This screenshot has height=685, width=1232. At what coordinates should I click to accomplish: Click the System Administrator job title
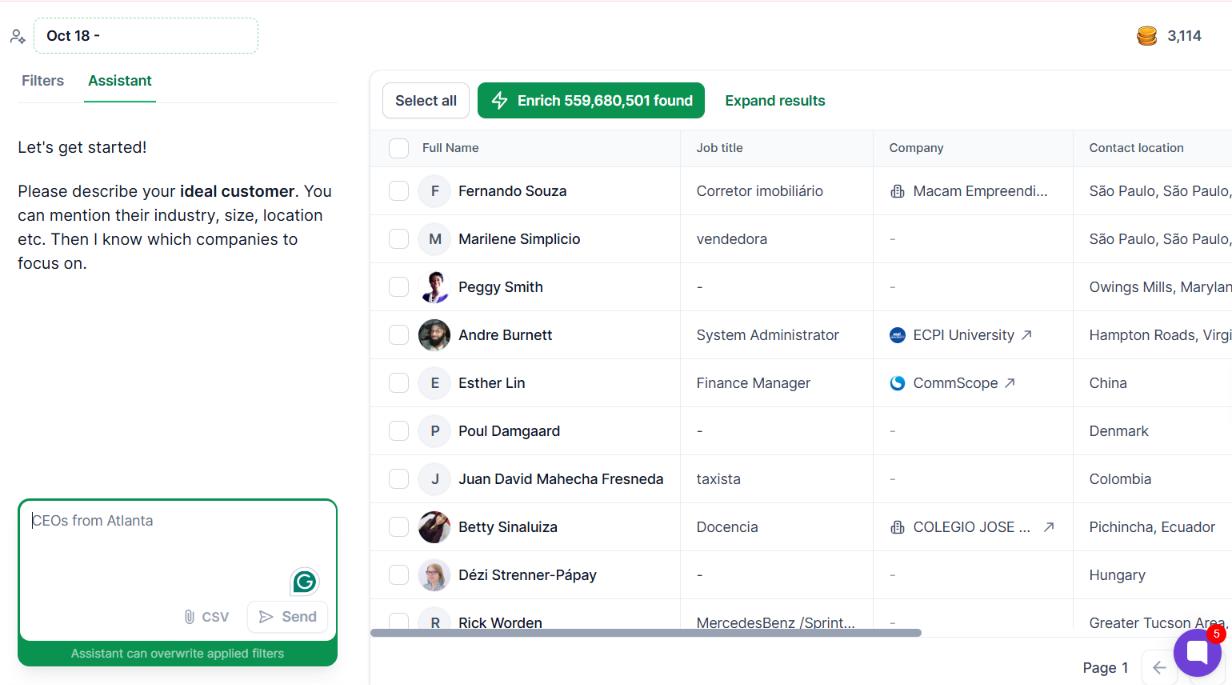pos(768,335)
